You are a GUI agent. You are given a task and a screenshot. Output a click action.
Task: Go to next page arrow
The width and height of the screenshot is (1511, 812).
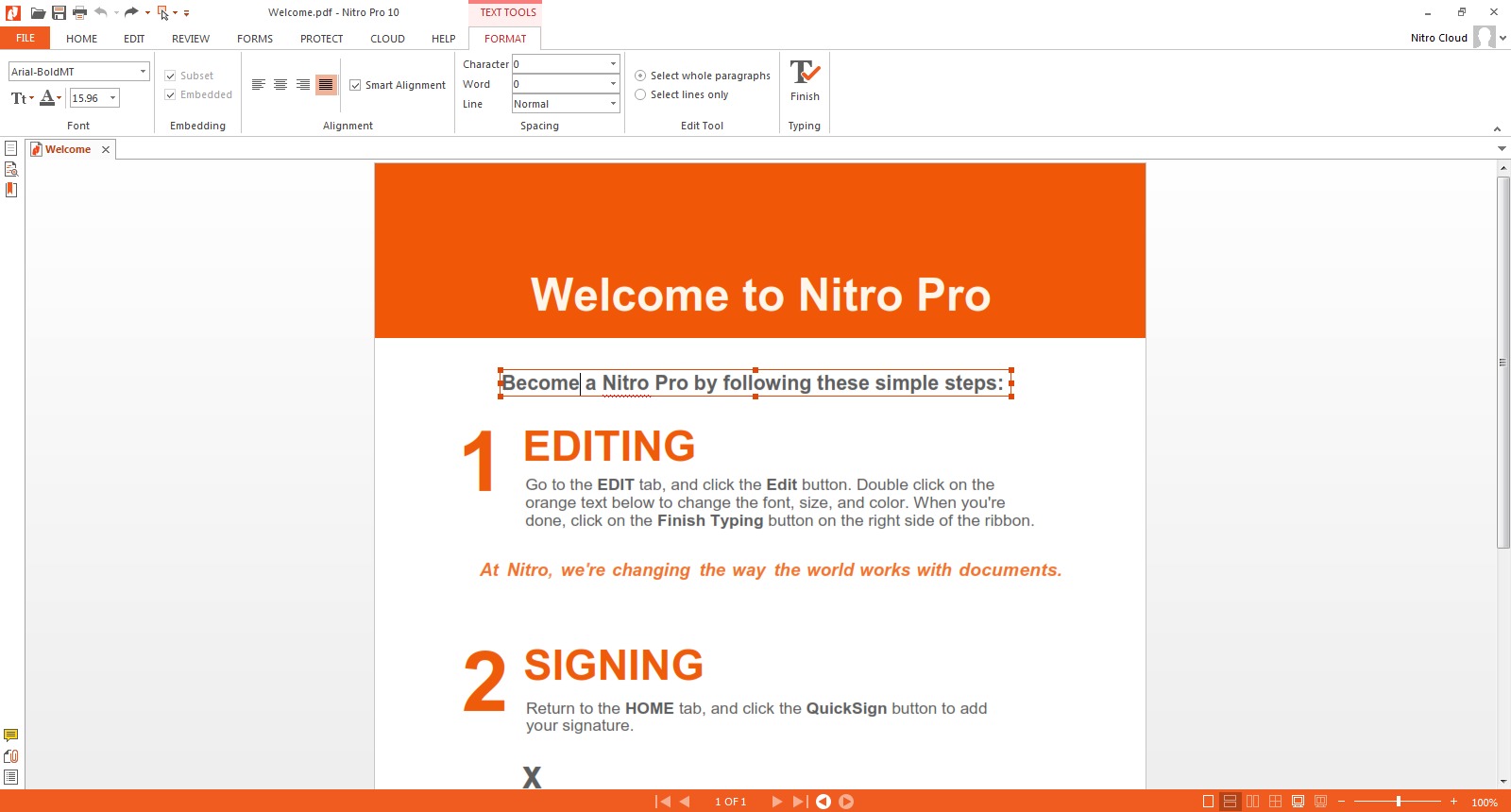click(777, 802)
